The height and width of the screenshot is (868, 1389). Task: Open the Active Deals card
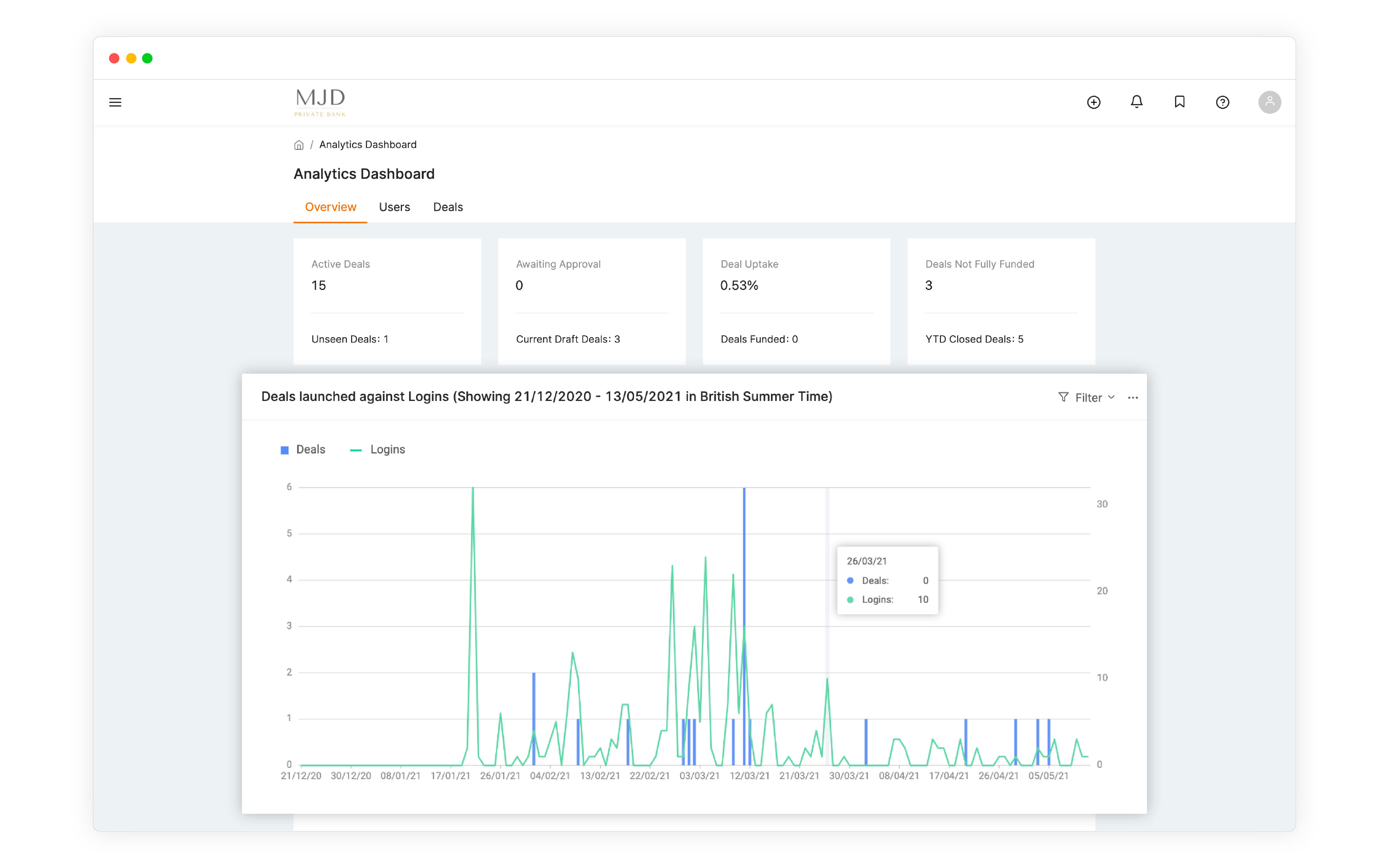click(x=387, y=301)
